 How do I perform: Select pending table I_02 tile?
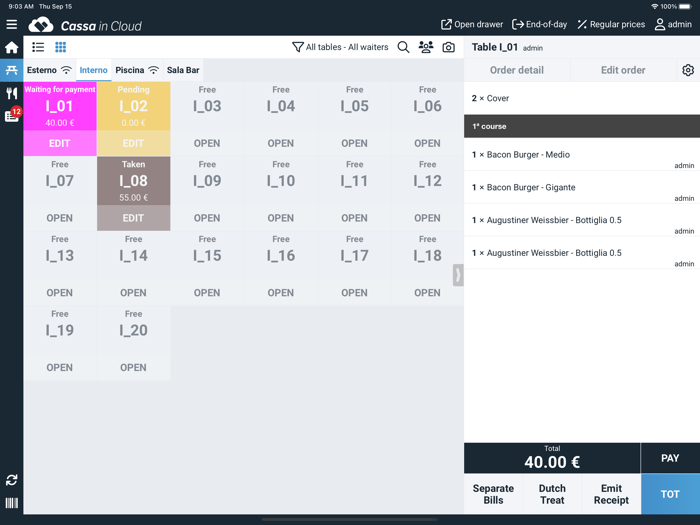tap(133, 106)
